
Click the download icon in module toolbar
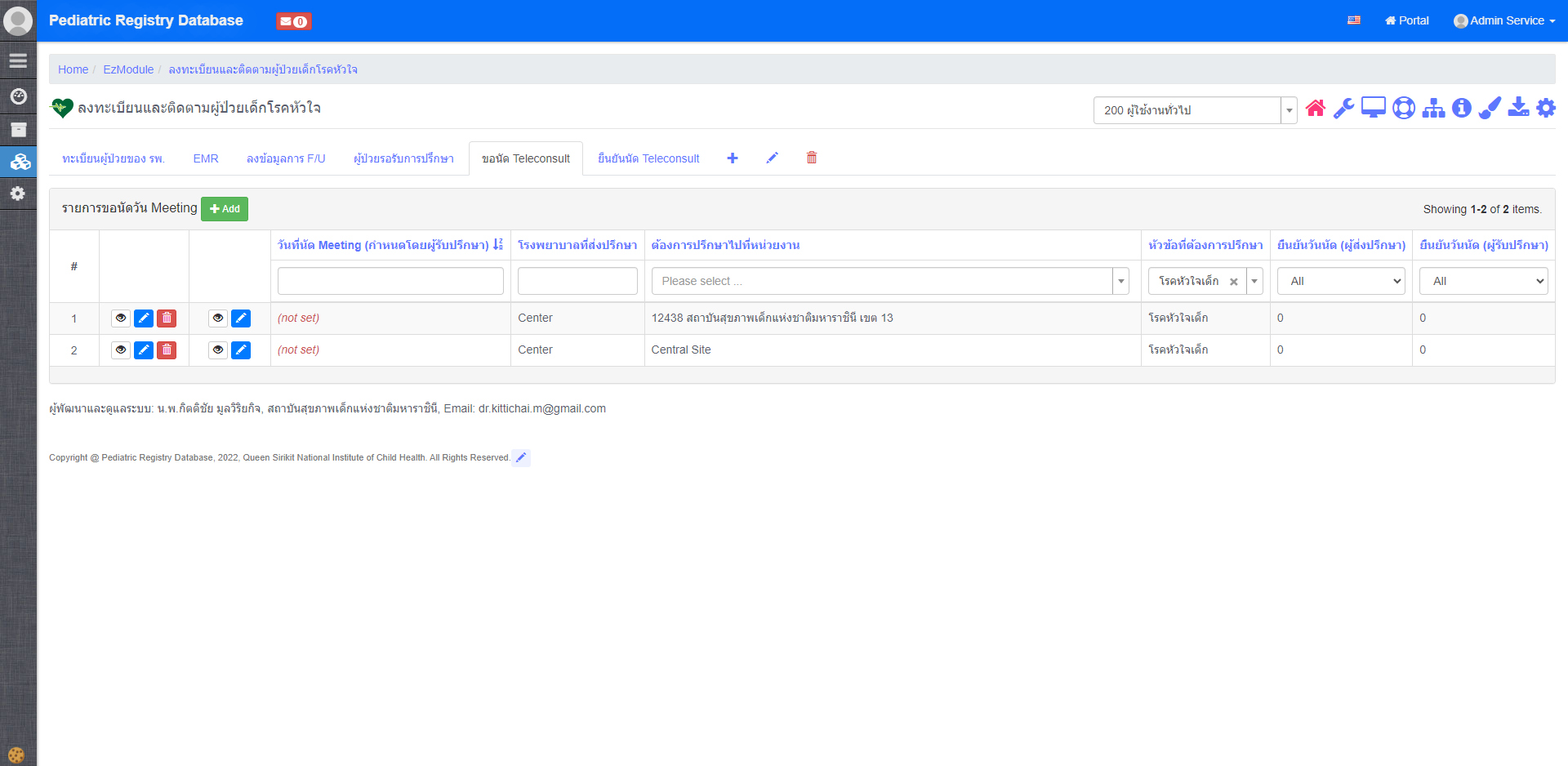click(1518, 109)
